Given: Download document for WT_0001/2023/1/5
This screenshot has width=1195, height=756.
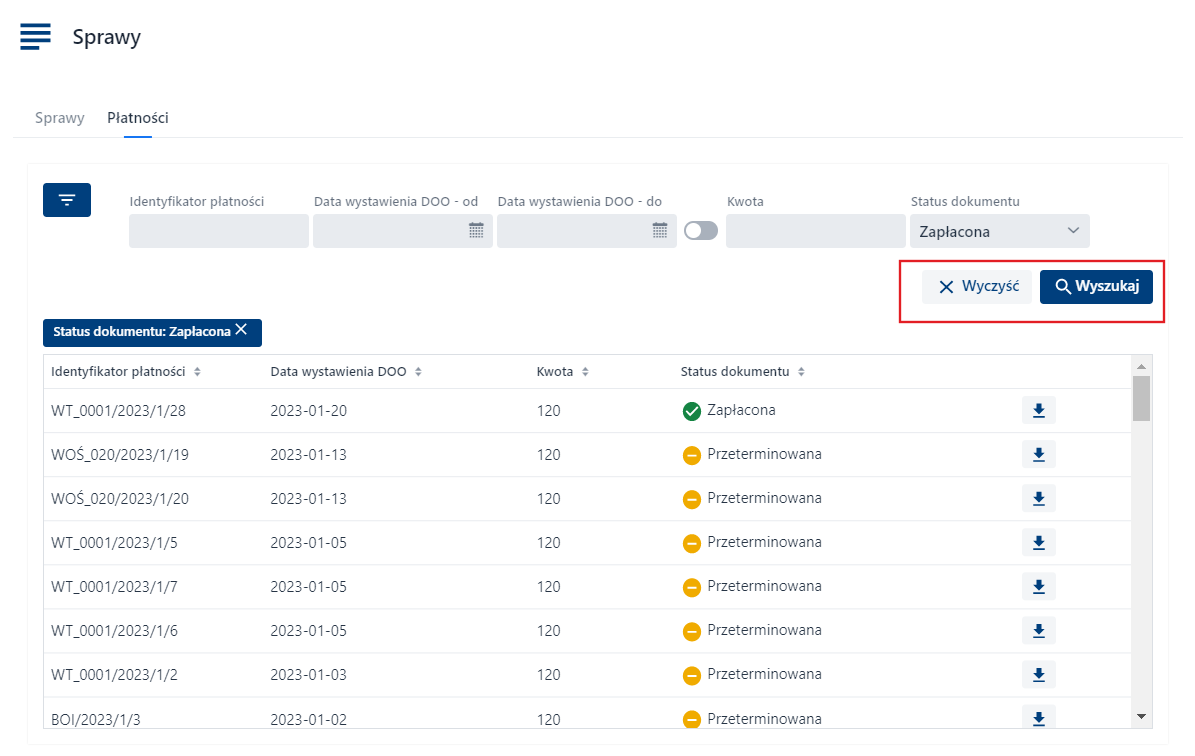Looking at the screenshot, I should pos(1038,543).
